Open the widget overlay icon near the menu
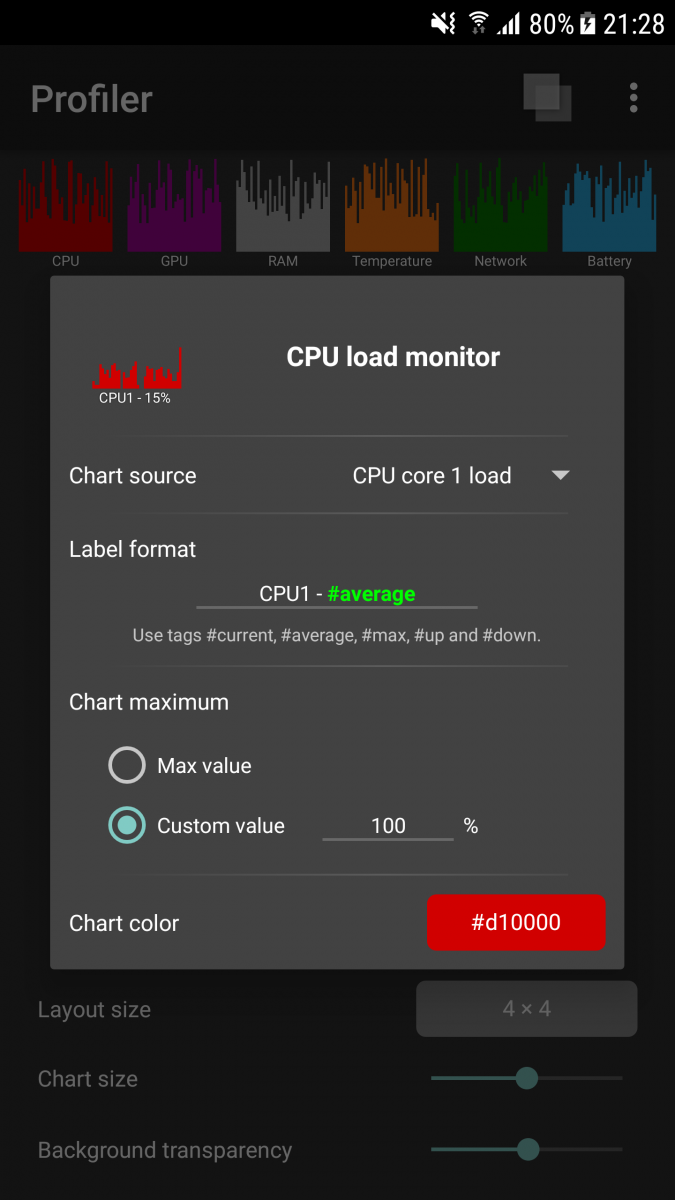 [547, 97]
